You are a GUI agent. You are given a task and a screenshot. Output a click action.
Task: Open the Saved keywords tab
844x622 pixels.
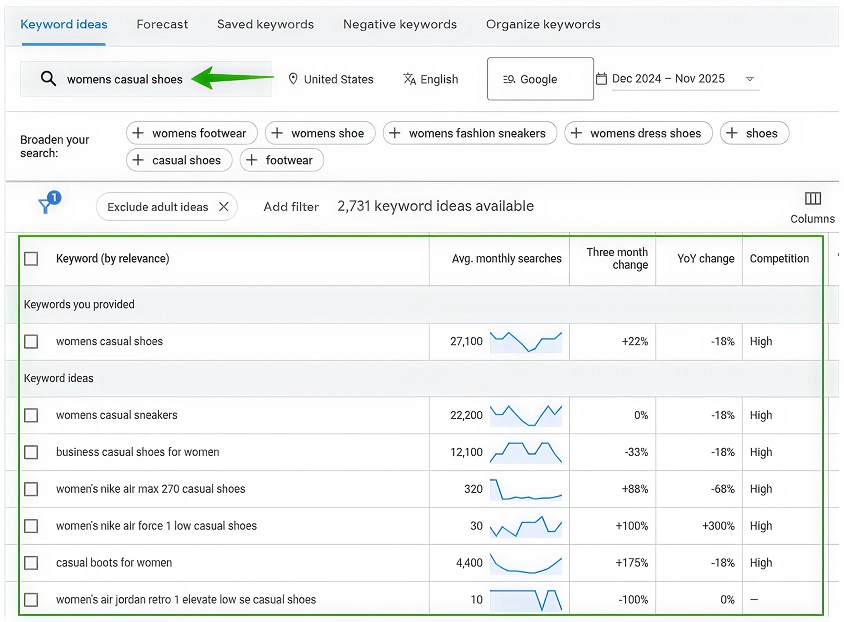click(x=265, y=24)
